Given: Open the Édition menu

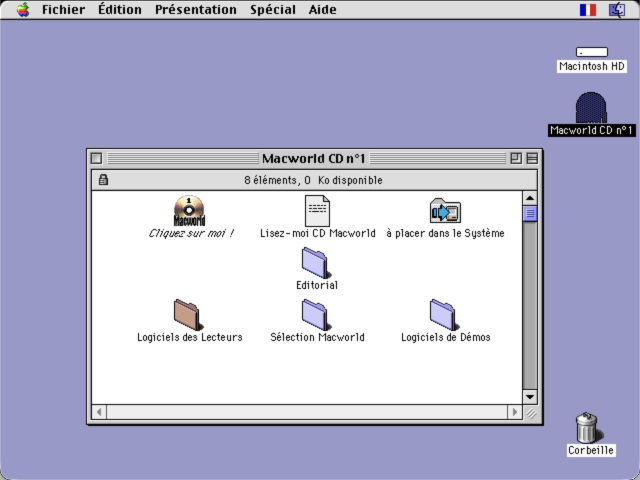Looking at the screenshot, I should click(x=120, y=9).
